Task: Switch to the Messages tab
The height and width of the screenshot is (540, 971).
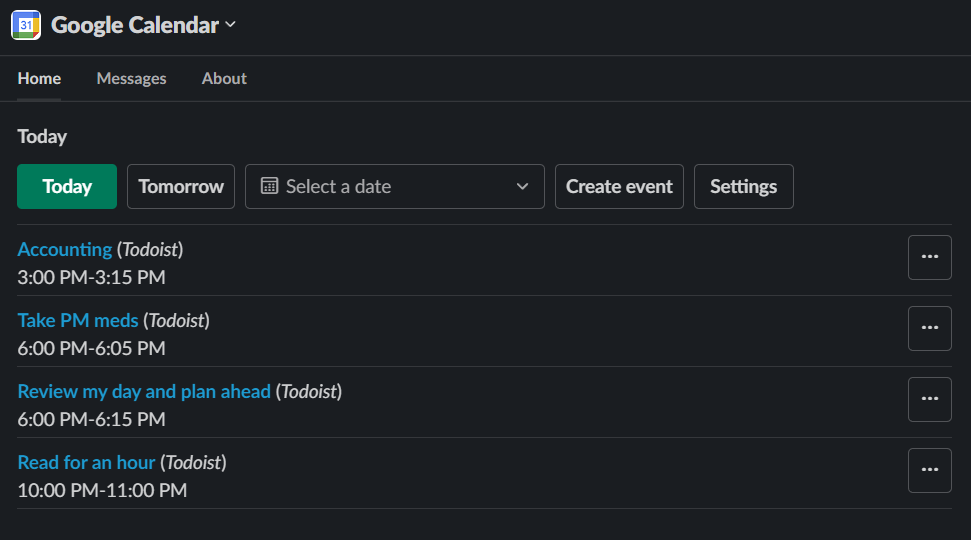Action: point(131,78)
